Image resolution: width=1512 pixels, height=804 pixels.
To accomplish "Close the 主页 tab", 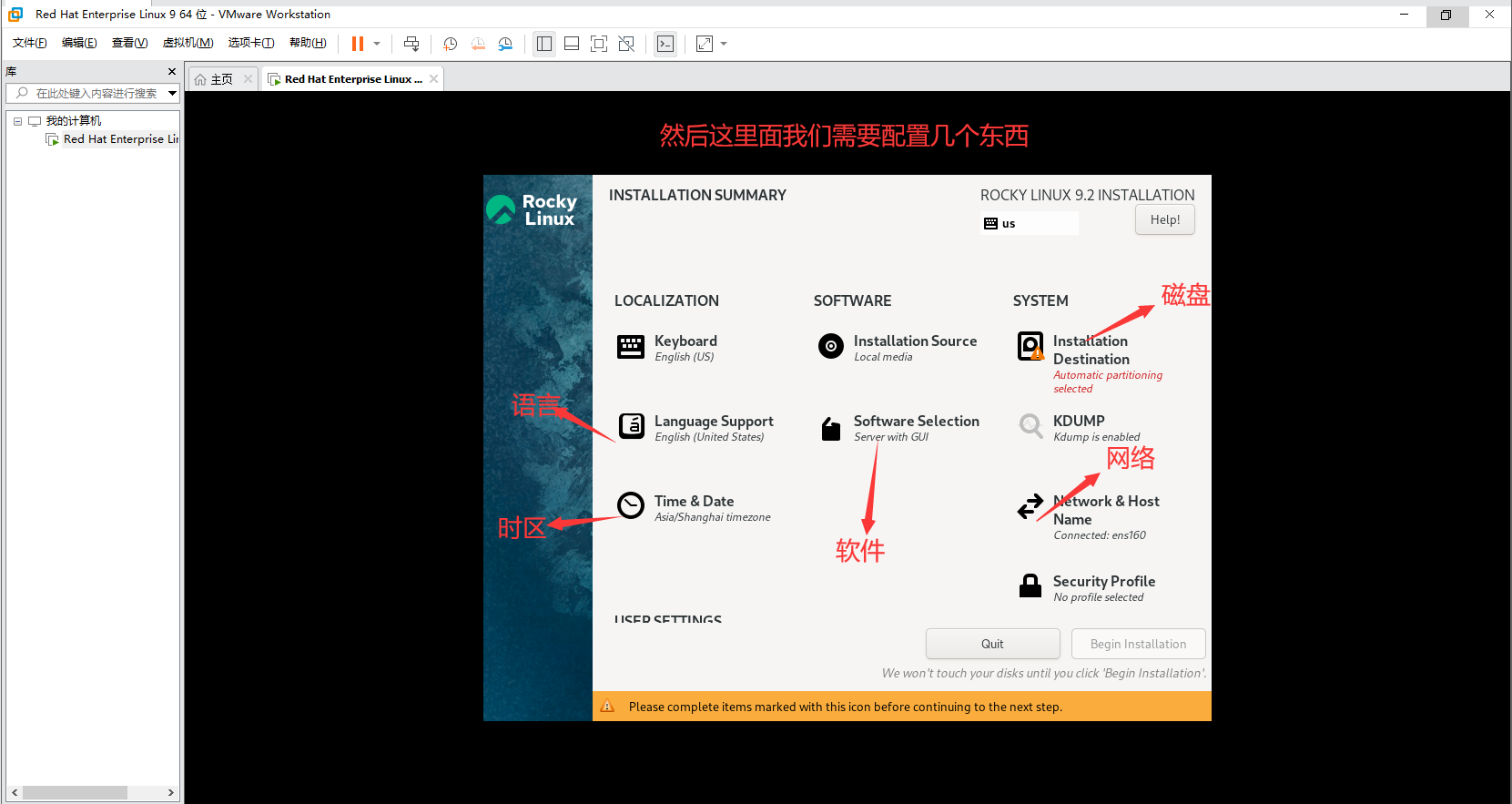I will click(248, 79).
